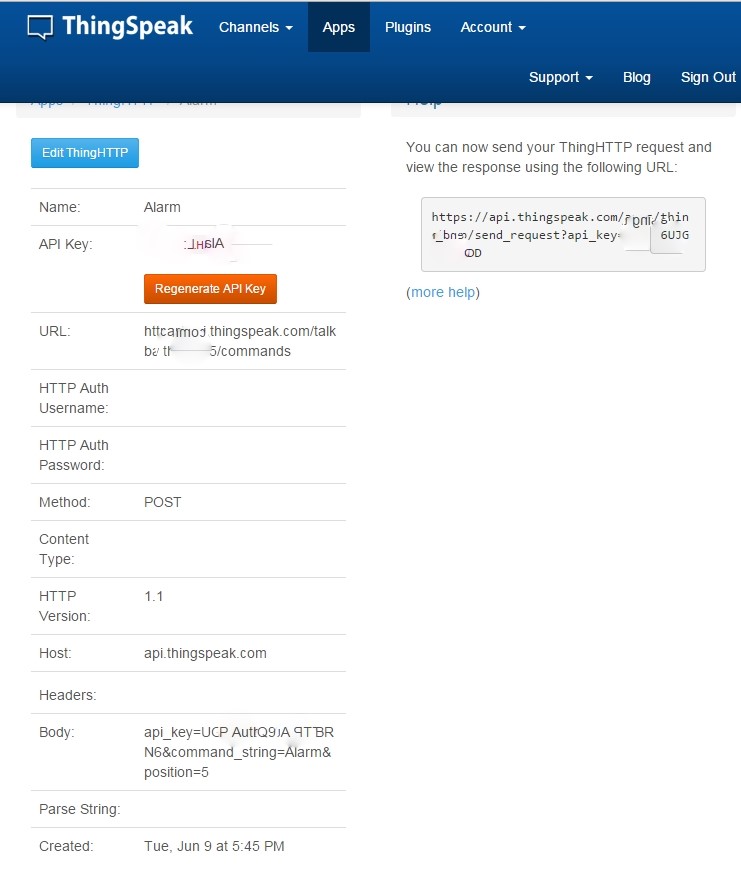
Task: Click the help text about ThingHTTP request
Action: (x=559, y=157)
